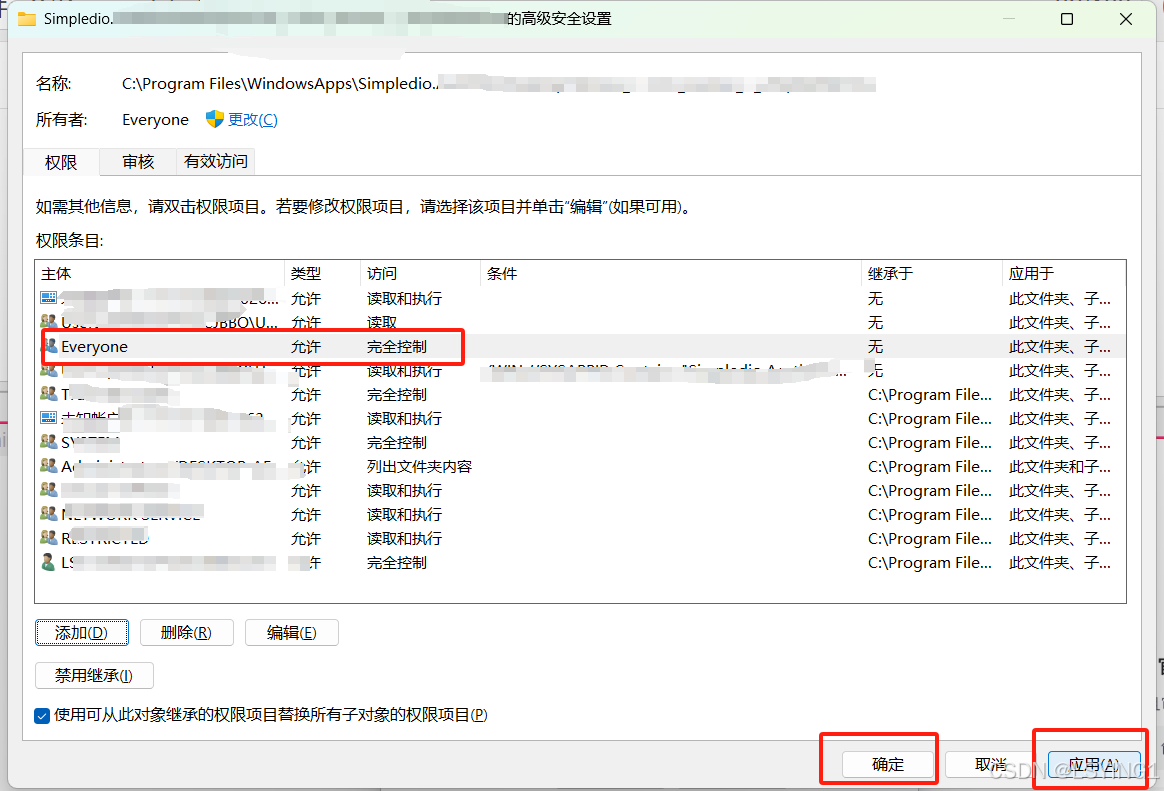Click the 条件 column header
1164x791 pixels.
tap(671, 274)
